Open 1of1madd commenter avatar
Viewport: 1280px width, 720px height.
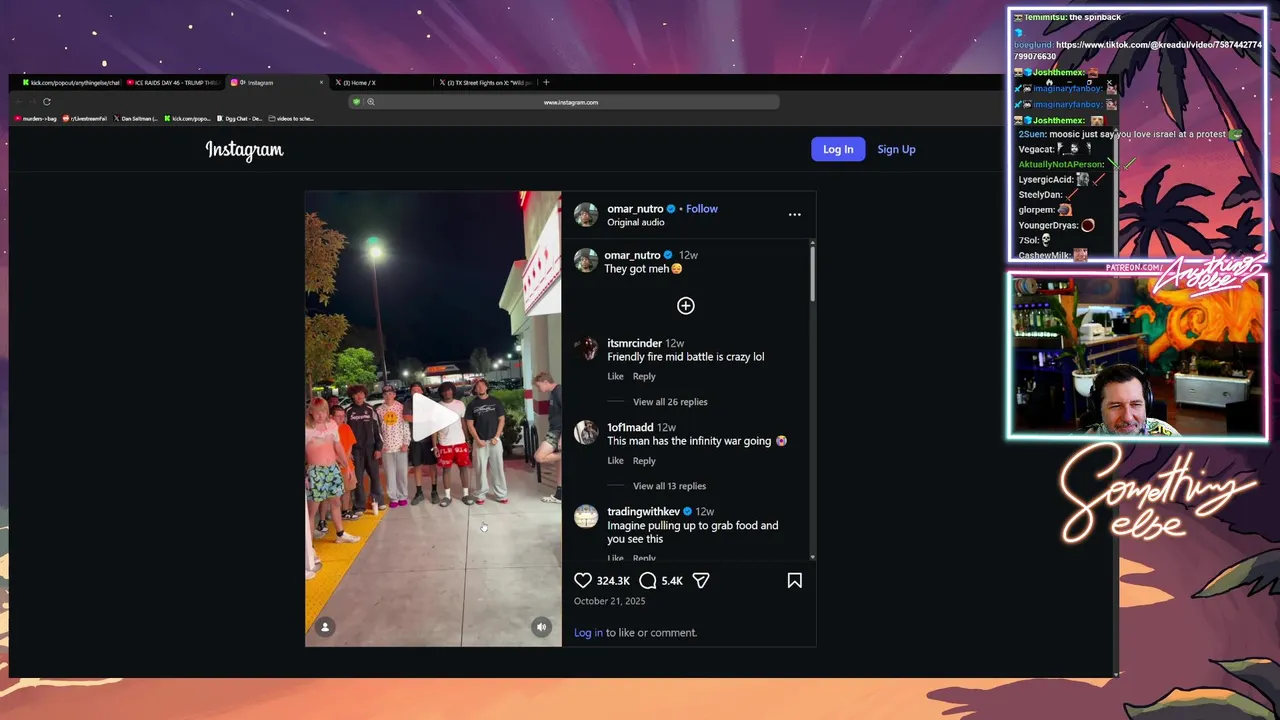(x=586, y=433)
